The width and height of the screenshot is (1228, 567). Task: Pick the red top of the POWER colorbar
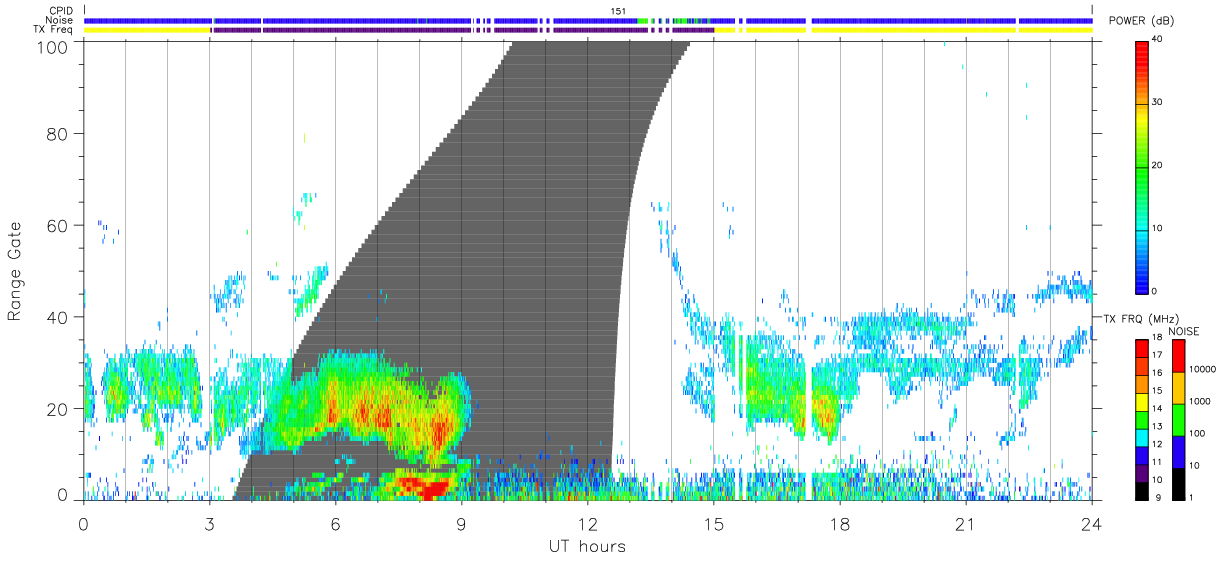click(x=1143, y=55)
